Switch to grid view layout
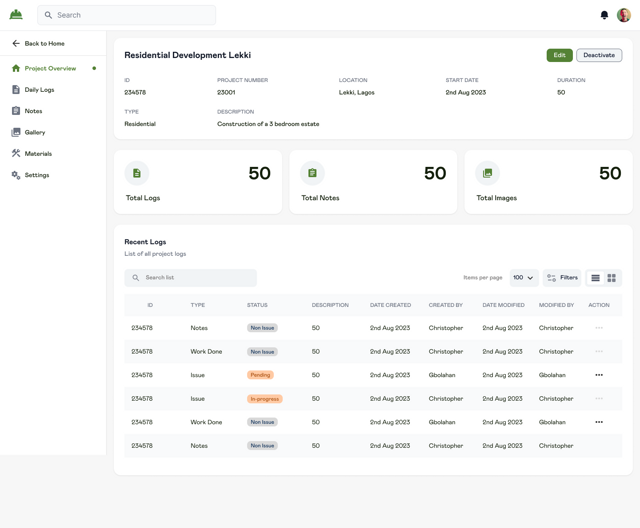 (x=612, y=278)
